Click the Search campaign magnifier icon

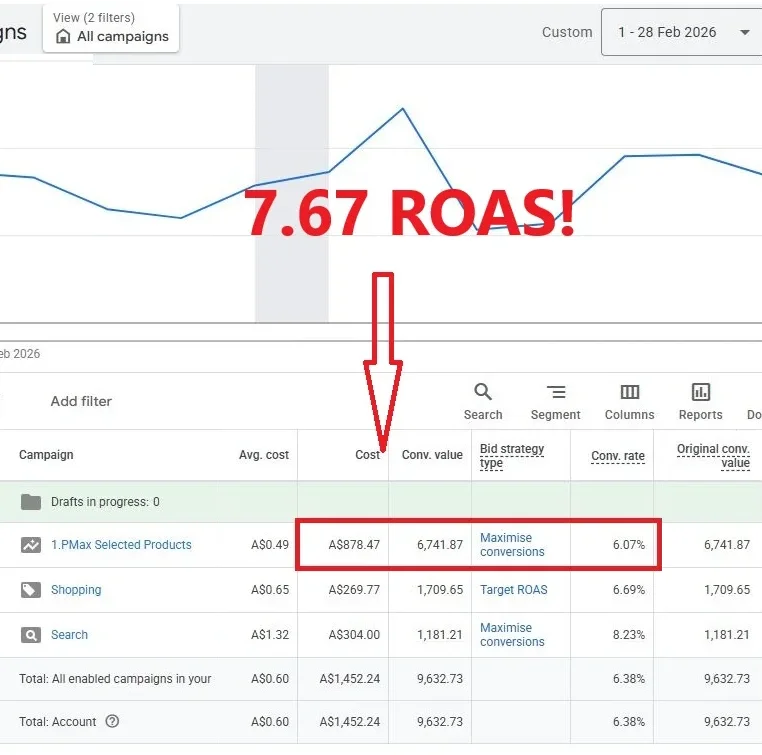pyautogui.click(x=31, y=635)
